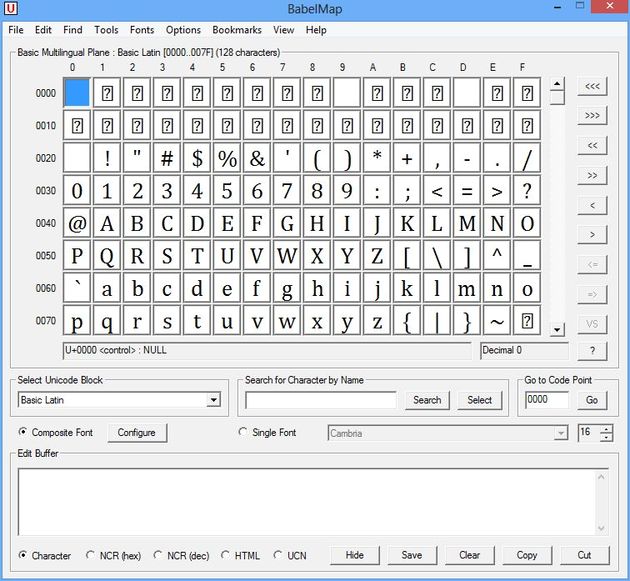
Task: Open the Tools menu
Action: pyautogui.click(x=106, y=30)
